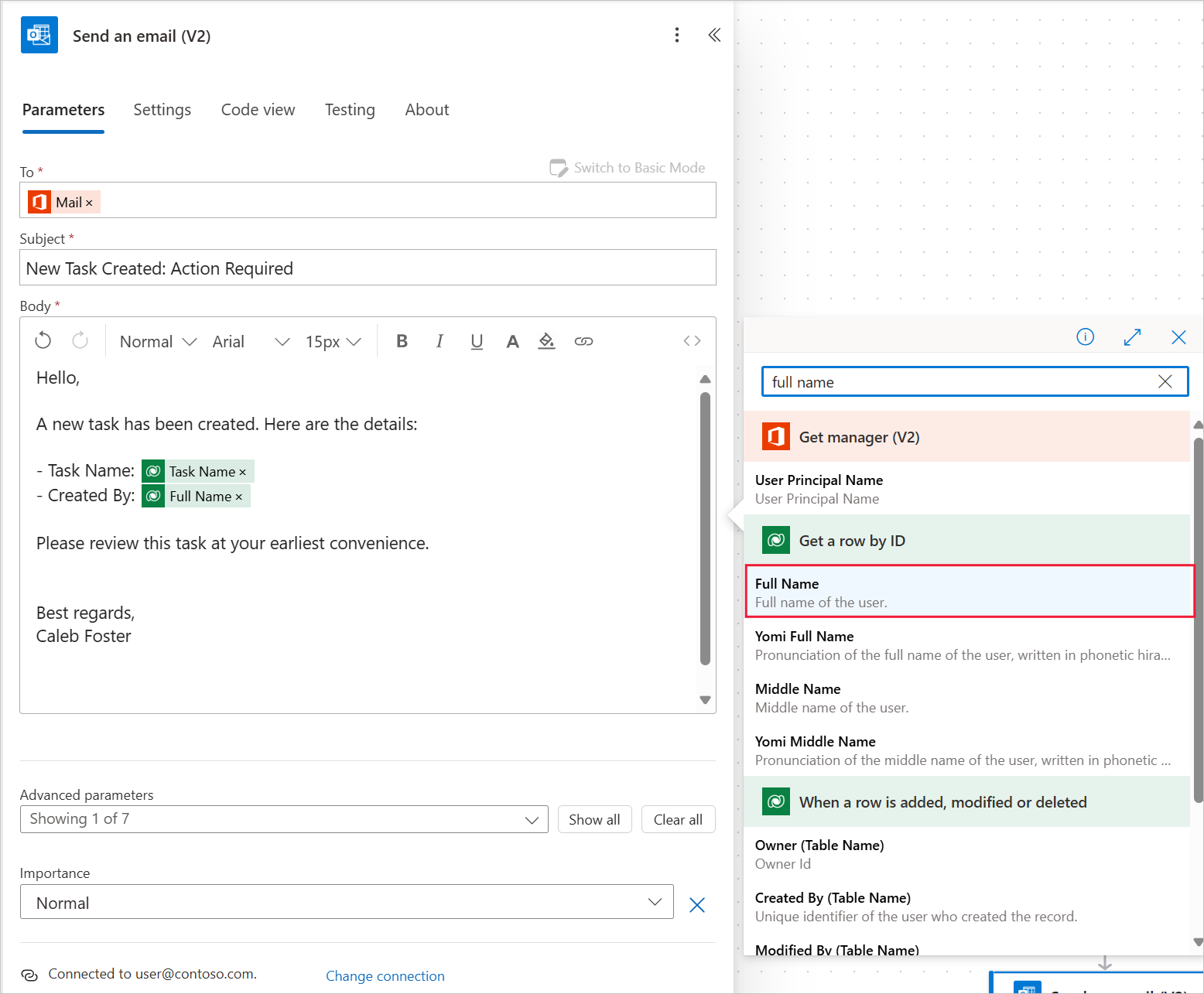The height and width of the screenshot is (994, 1204).
Task: Open the Normal paragraph style dropdown
Action: point(158,341)
